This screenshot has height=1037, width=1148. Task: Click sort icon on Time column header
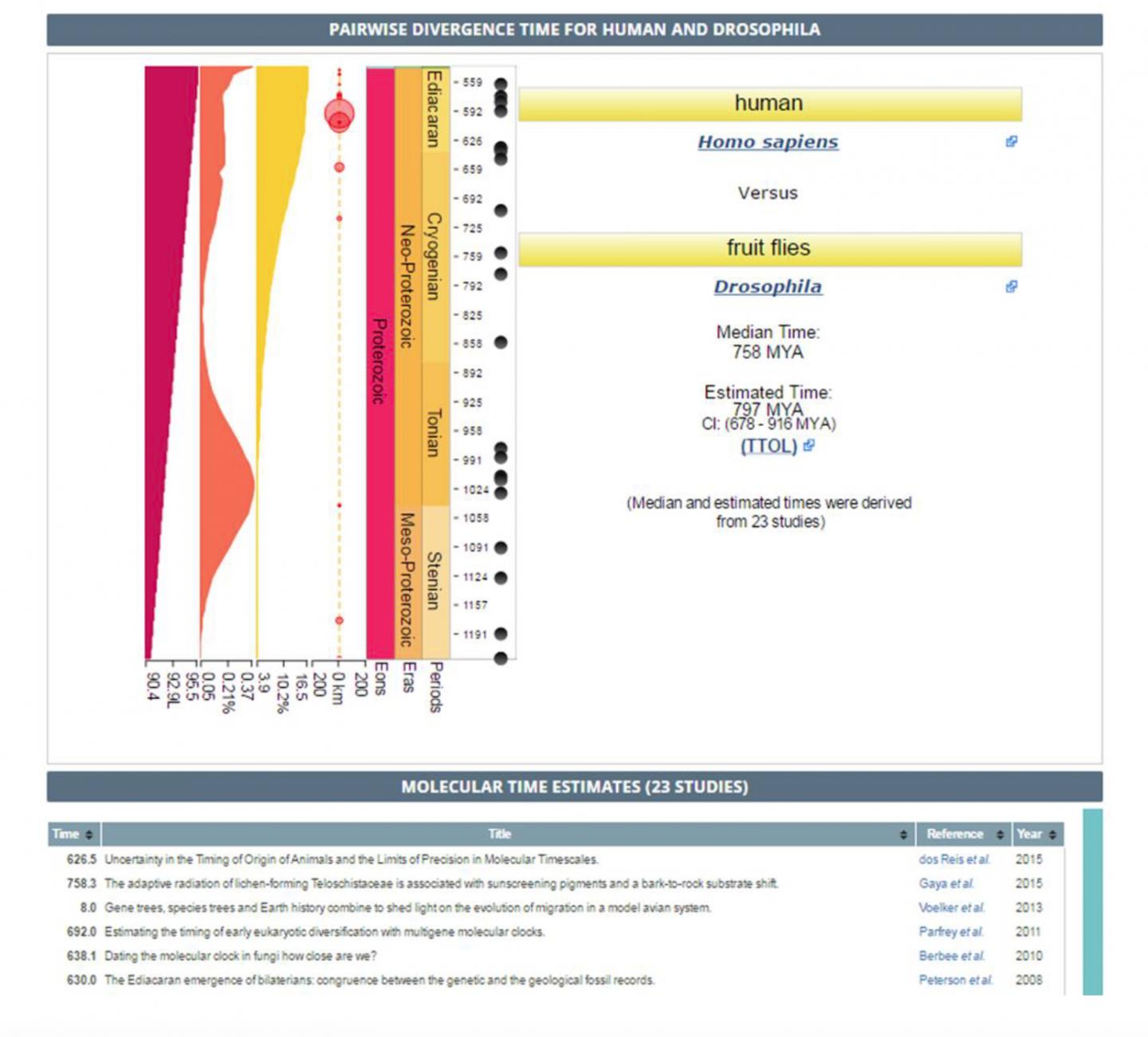coord(88,834)
